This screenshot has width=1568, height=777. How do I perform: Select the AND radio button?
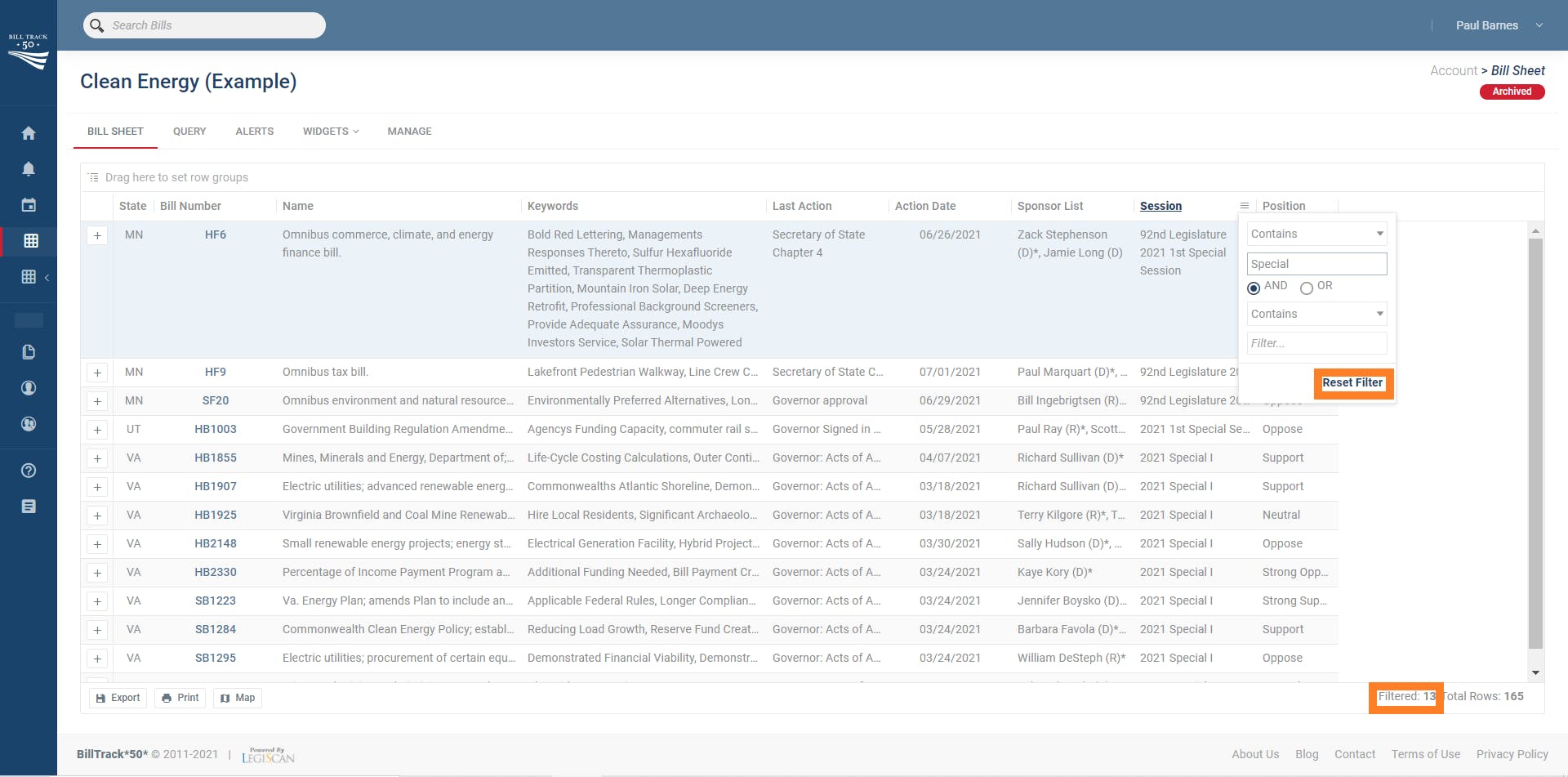tap(1254, 288)
